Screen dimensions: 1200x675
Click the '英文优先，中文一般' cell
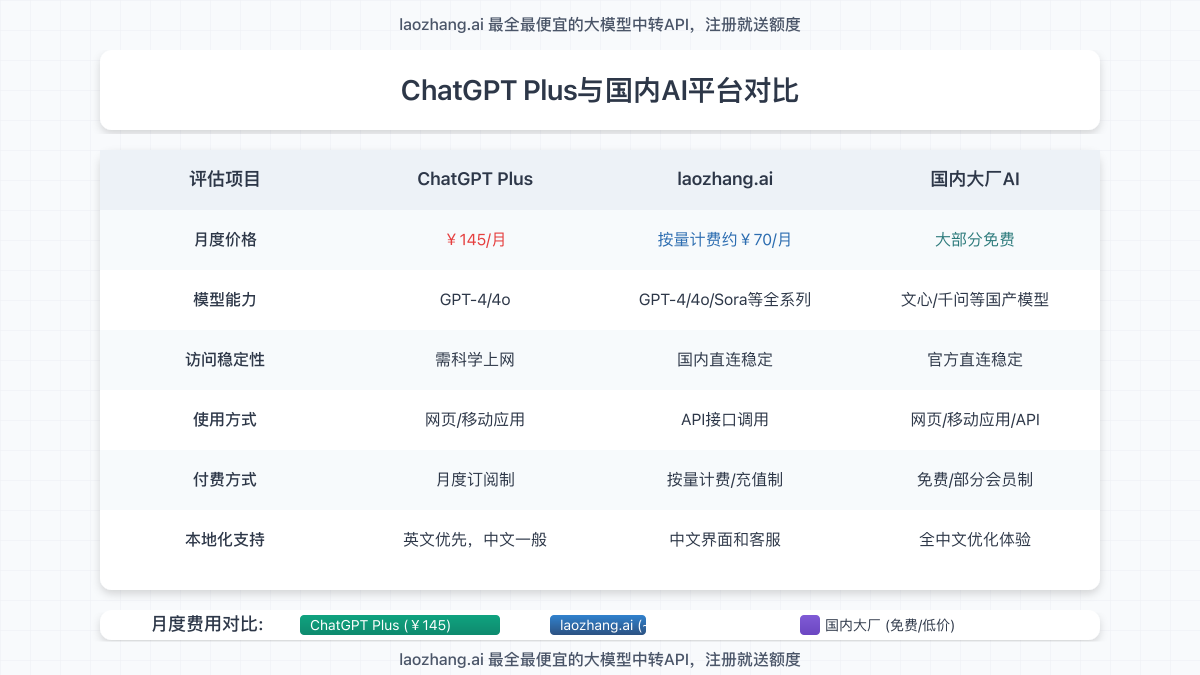[x=475, y=540]
